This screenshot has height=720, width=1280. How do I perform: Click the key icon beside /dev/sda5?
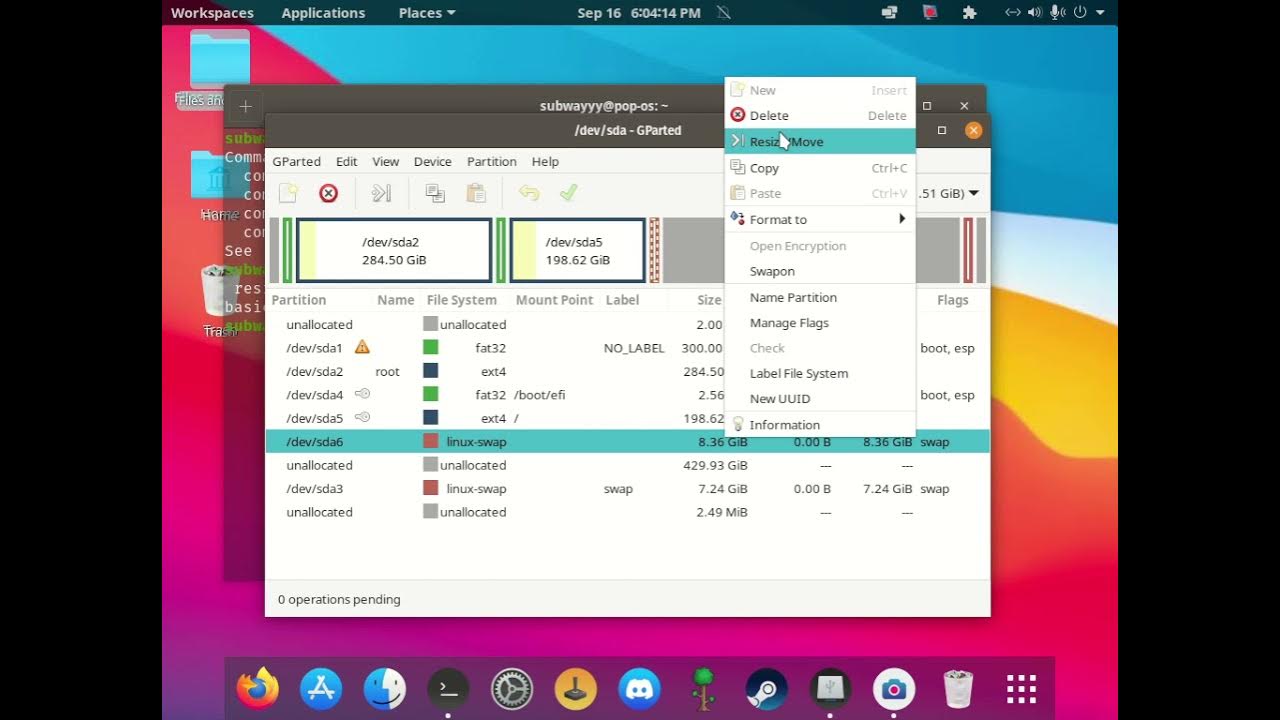point(362,418)
